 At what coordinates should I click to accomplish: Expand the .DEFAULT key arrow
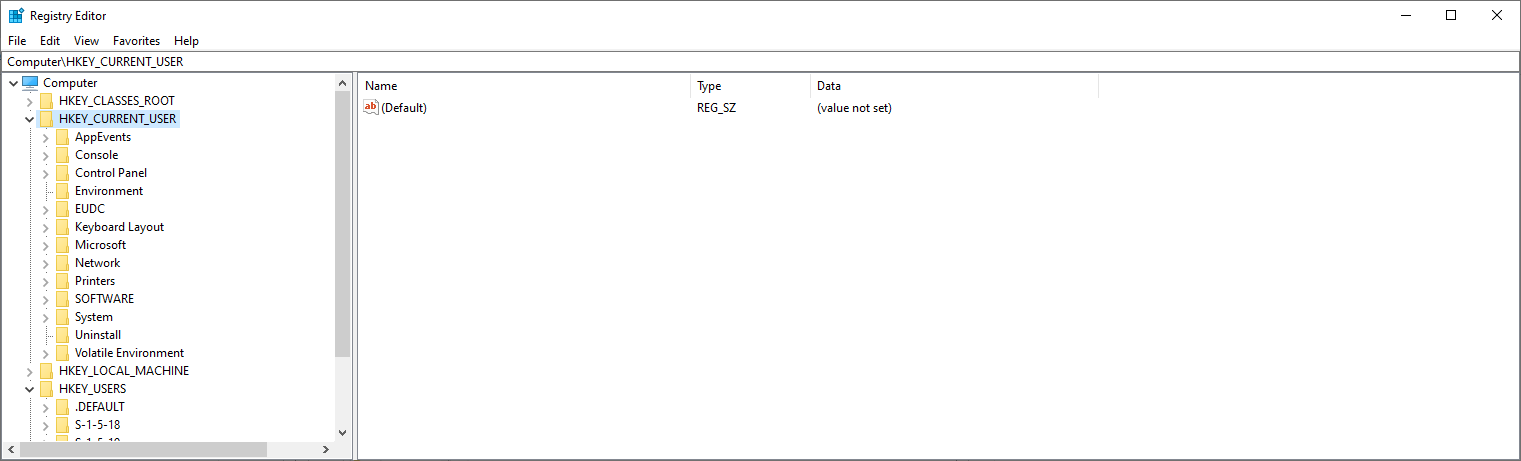pos(45,407)
